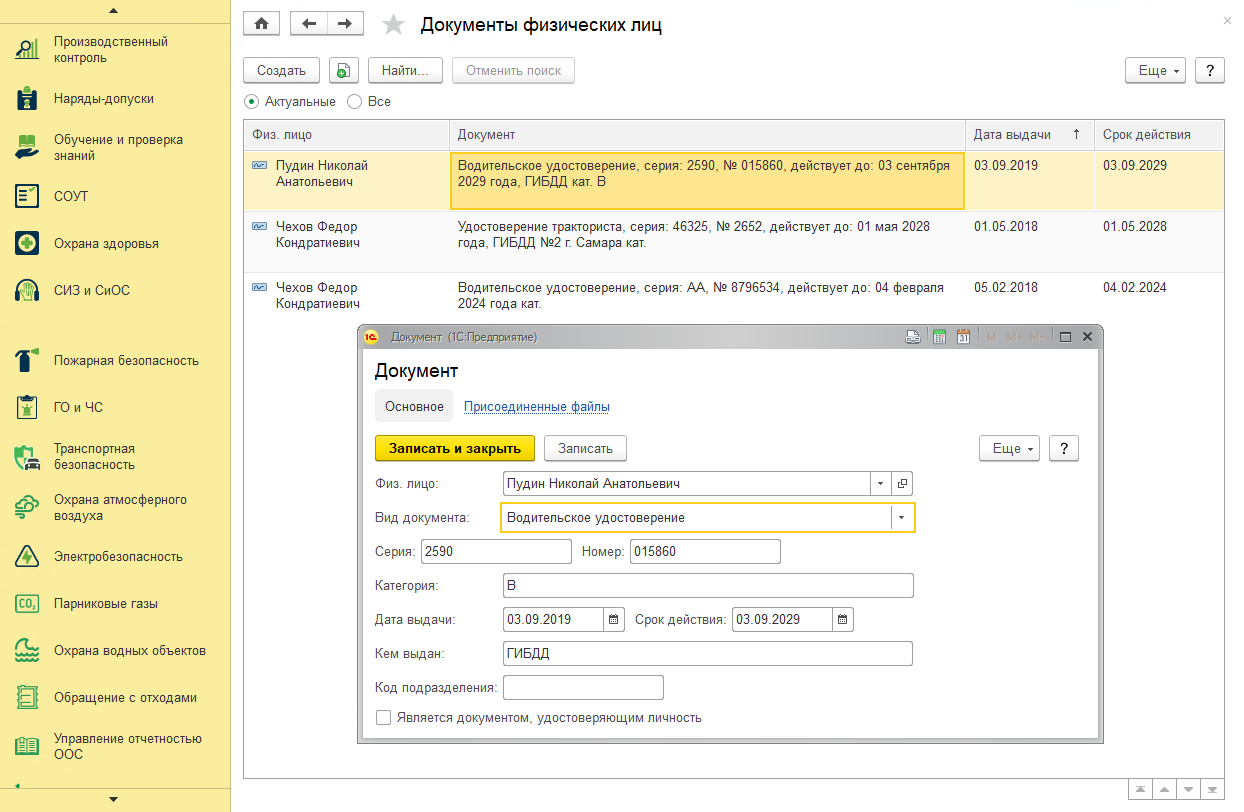Switch to Присоединенные файлы tab
The width and height of the screenshot is (1244, 812).
[537, 407]
